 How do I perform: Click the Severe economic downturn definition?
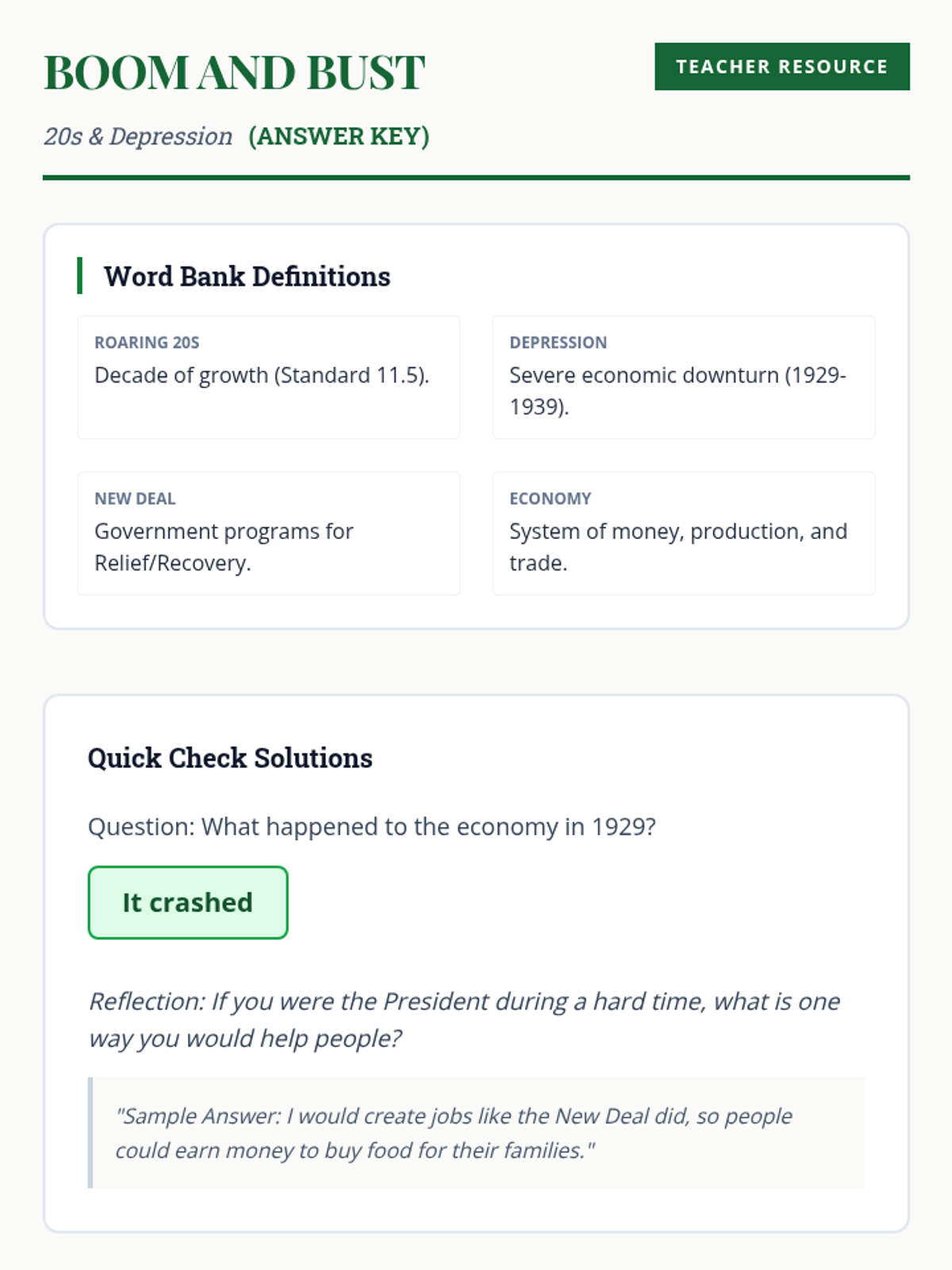click(678, 391)
